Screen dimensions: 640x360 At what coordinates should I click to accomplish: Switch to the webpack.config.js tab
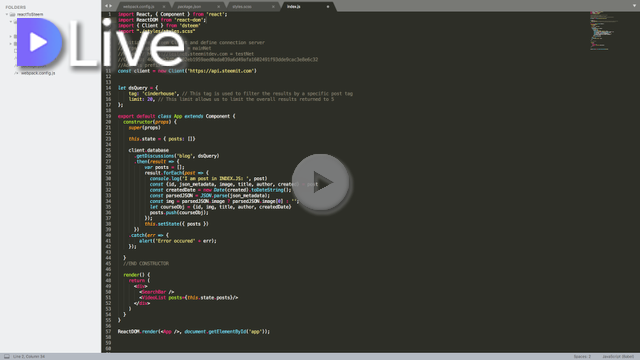(x=139, y=7)
